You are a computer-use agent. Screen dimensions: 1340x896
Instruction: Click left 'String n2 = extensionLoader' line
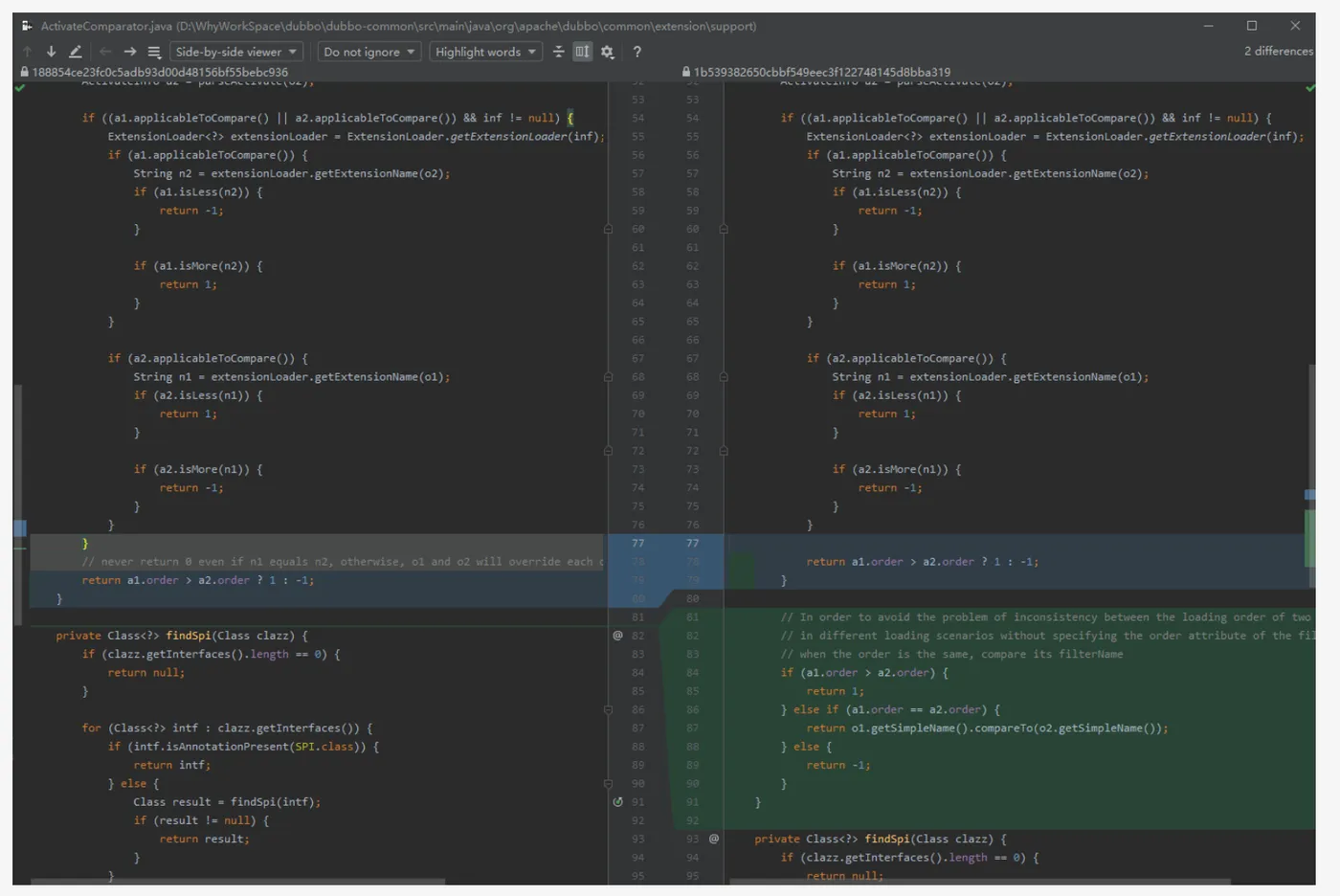[x=291, y=173]
